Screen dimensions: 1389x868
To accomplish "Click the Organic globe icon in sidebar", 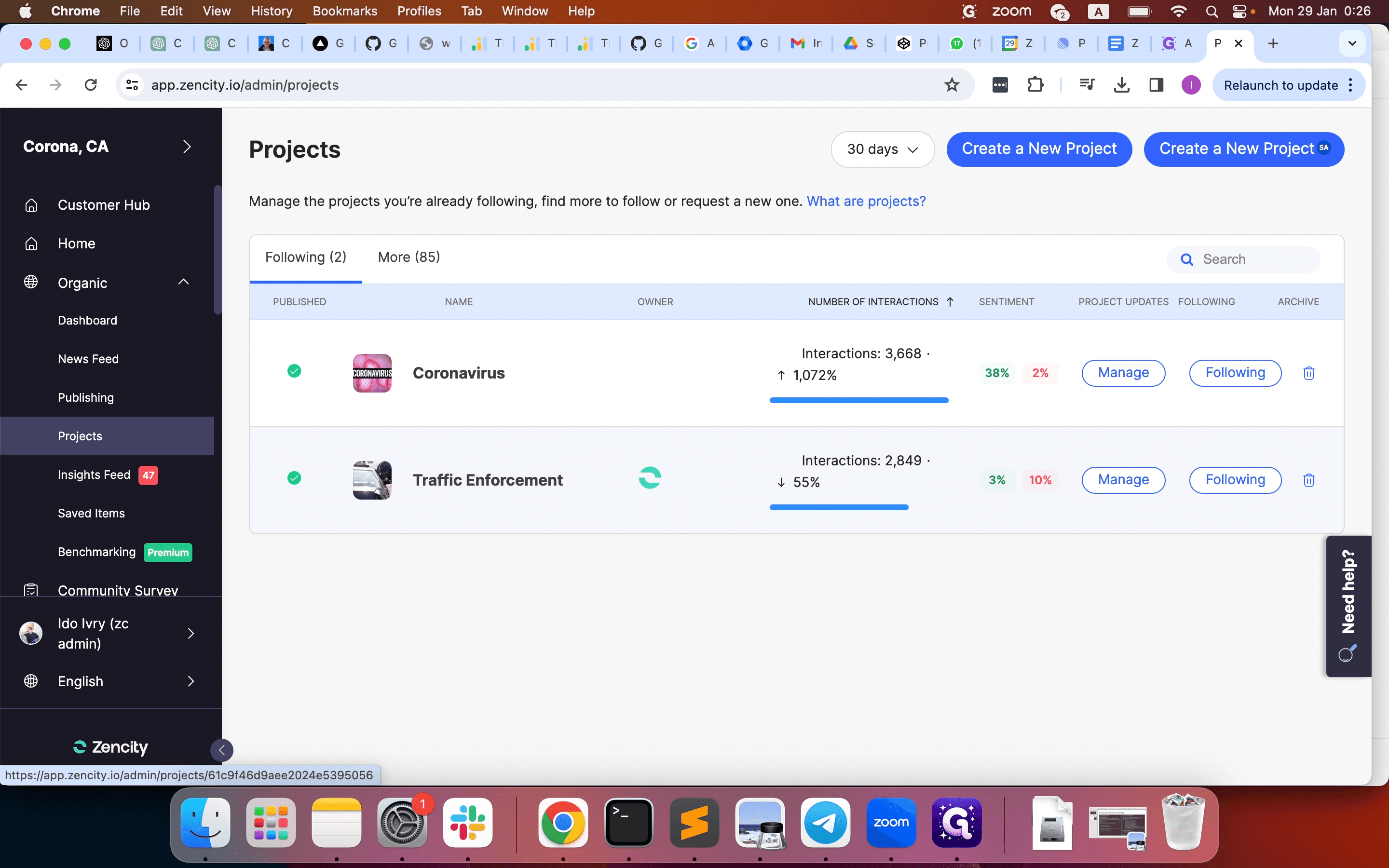I will click(31, 283).
